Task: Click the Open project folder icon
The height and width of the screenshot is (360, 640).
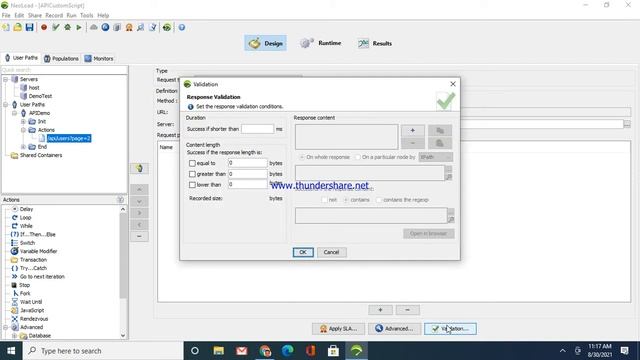Action: coord(18,27)
